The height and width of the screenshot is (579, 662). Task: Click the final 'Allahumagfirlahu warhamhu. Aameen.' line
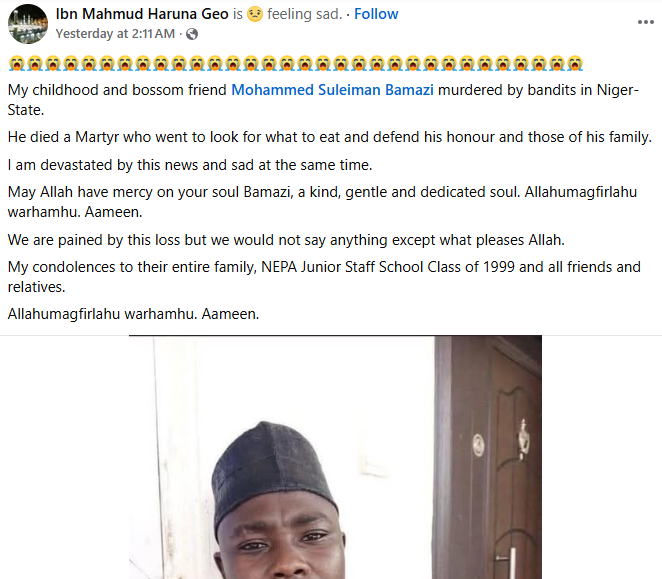133,314
